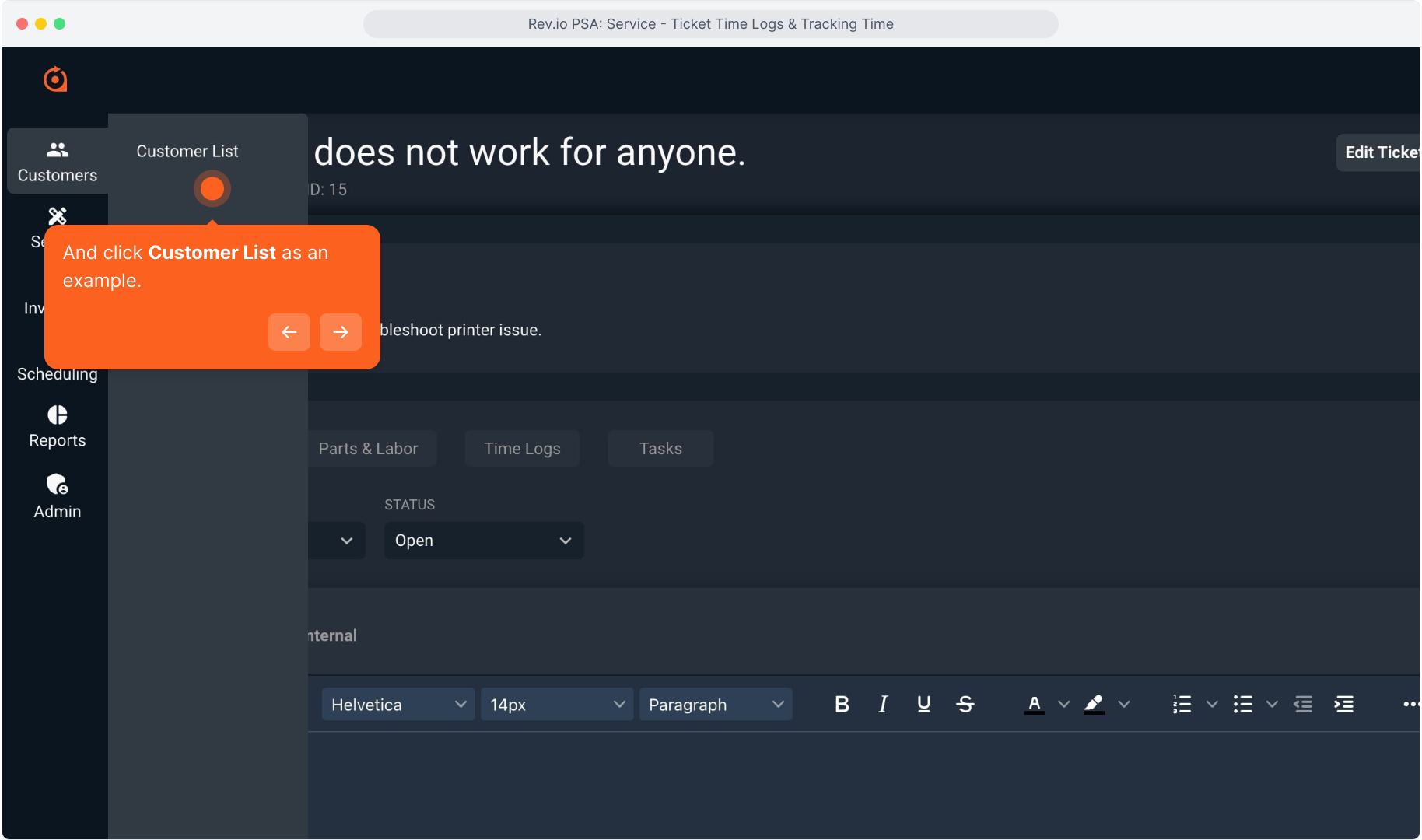Open the Paragraph style dropdown
This screenshot has height=840, width=1422.
pos(715,705)
